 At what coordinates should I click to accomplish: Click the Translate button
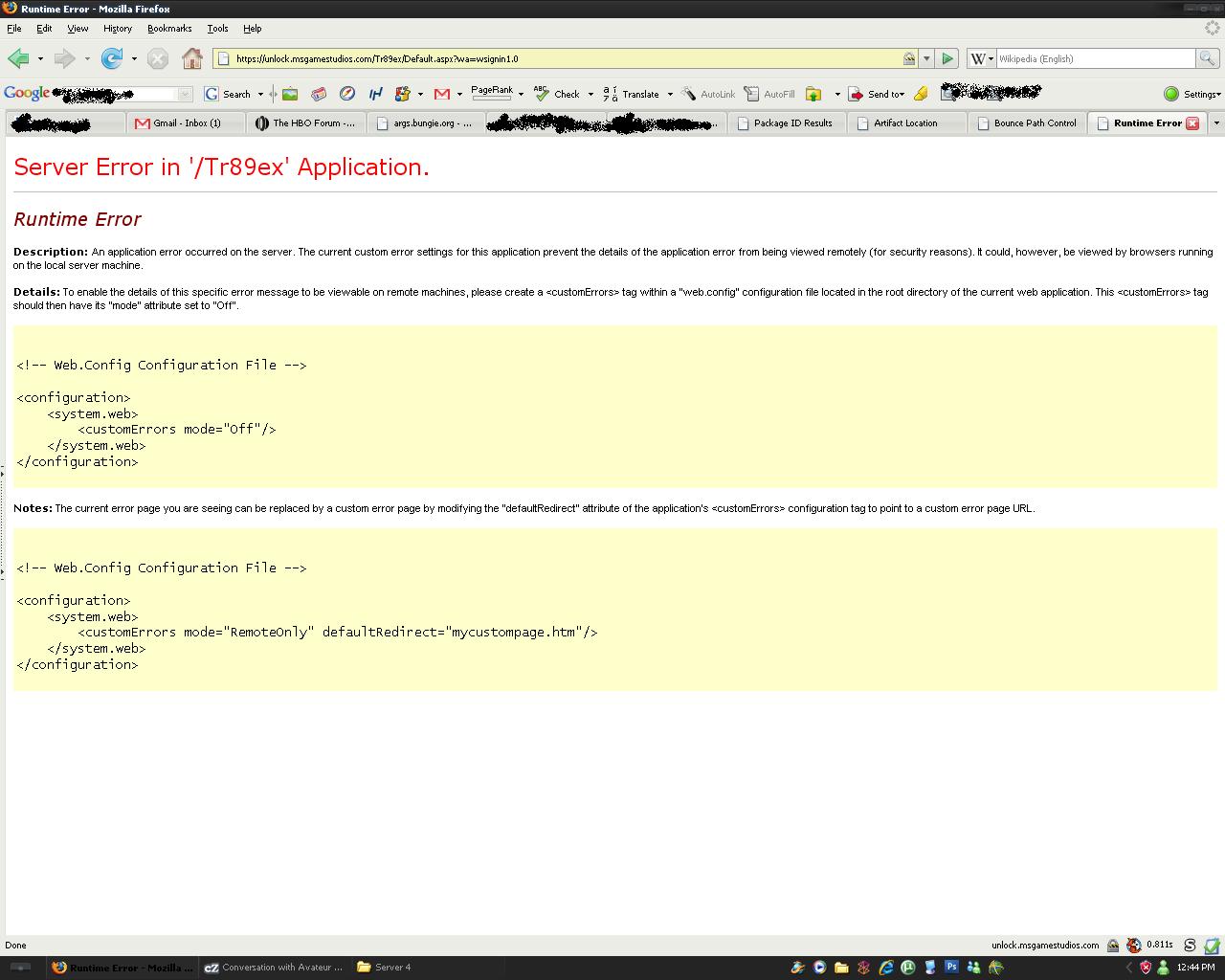click(x=632, y=94)
